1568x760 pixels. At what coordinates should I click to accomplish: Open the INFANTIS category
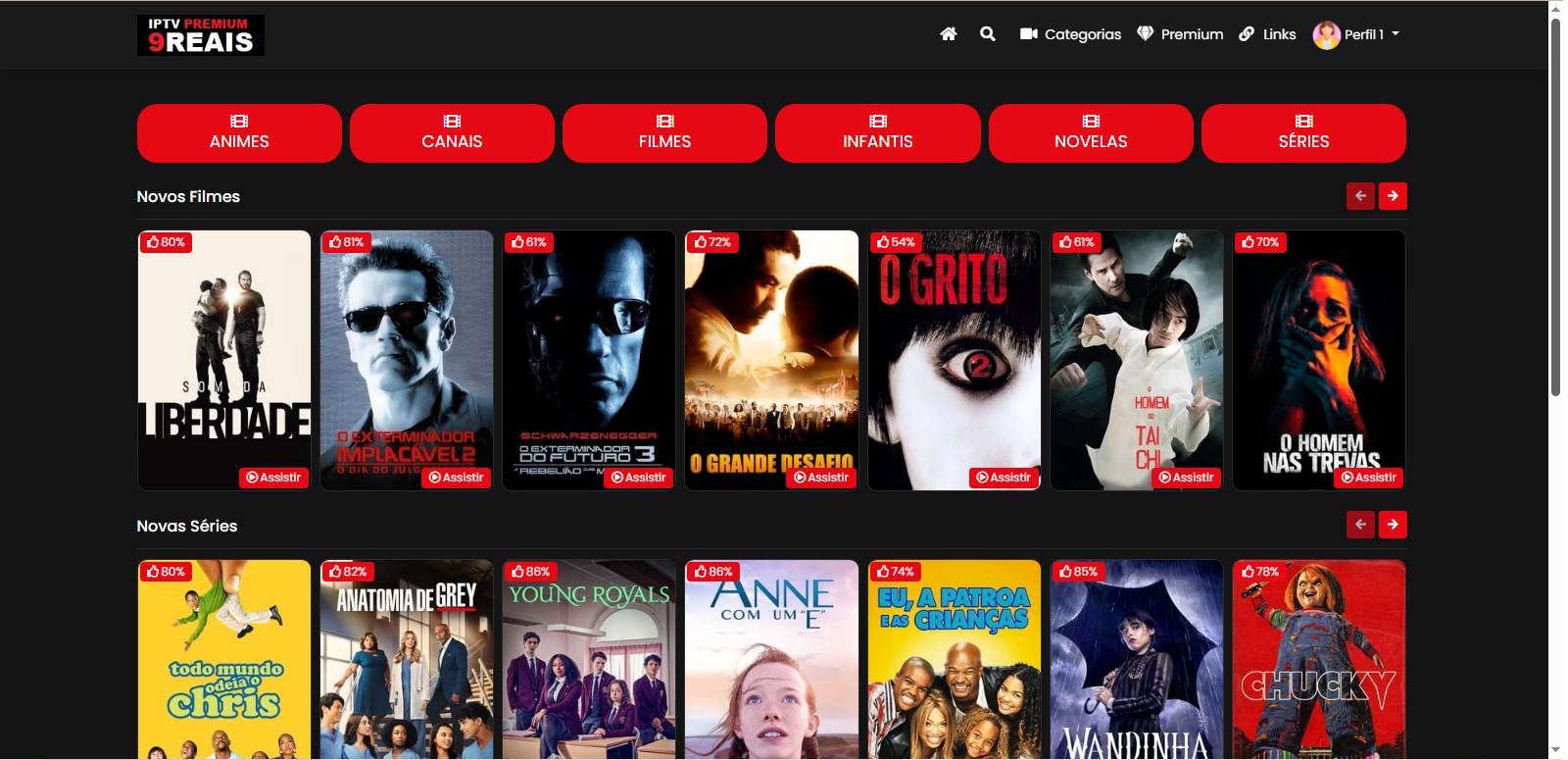pos(878,133)
